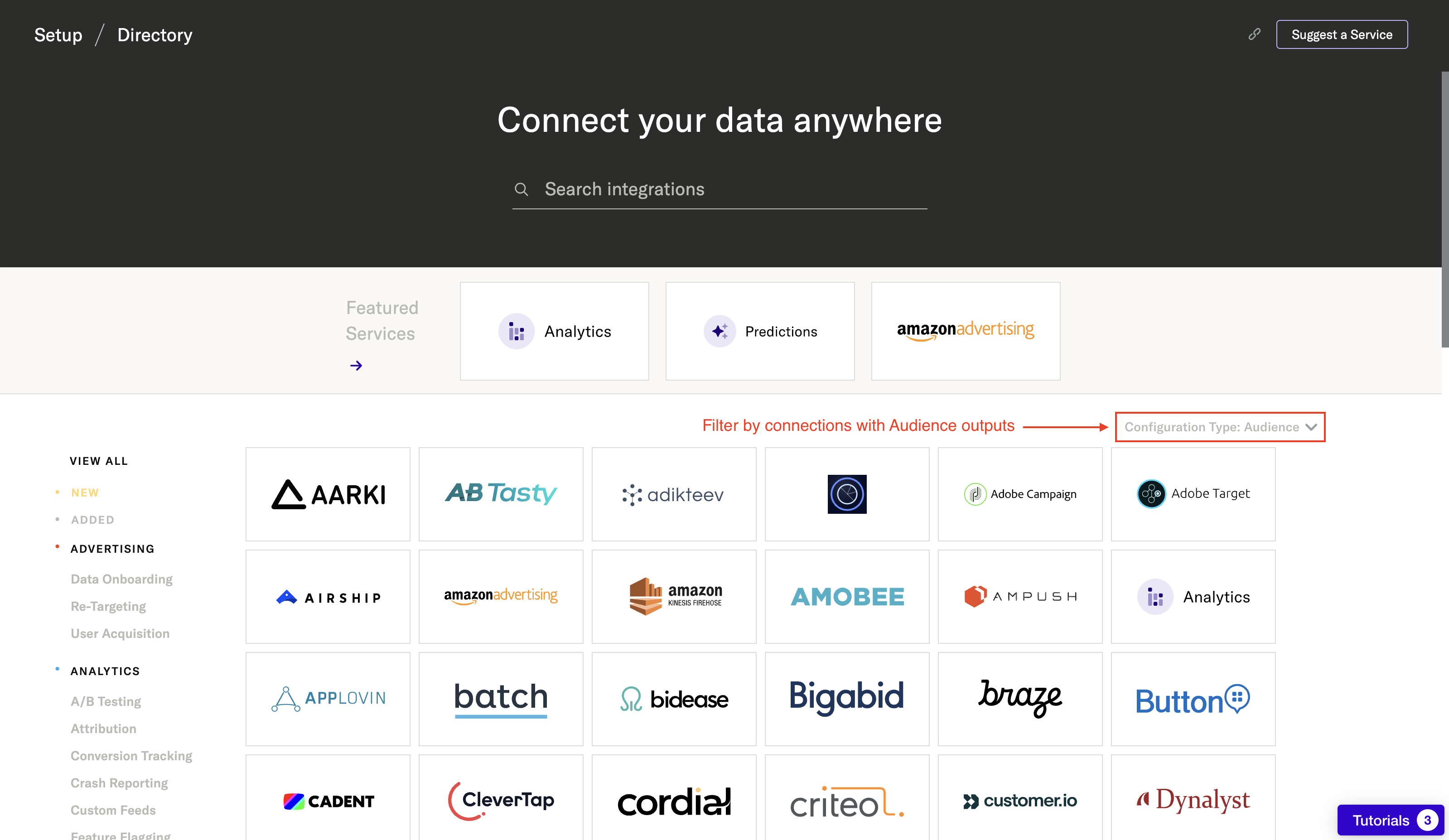Click the Search integrations input field
This screenshot has height=840, width=1449.
point(719,188)
